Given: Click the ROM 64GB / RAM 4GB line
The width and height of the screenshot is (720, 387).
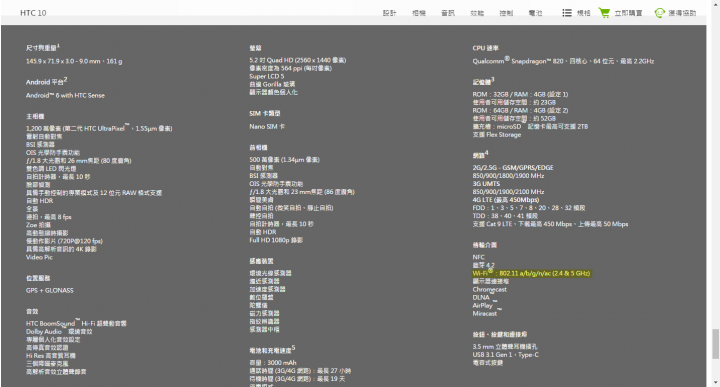Looking at the screenshot, I should (520, 110).
